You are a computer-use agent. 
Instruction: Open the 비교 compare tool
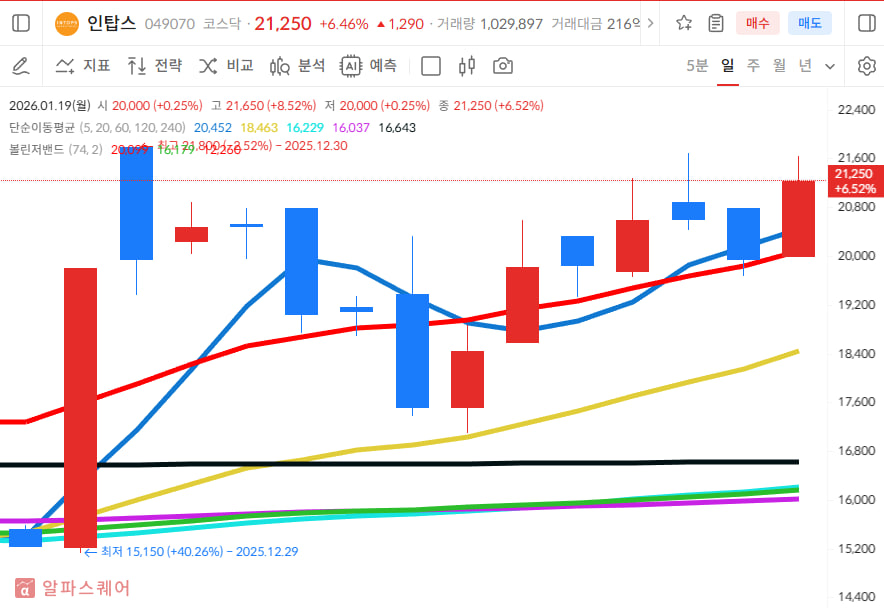226,66
